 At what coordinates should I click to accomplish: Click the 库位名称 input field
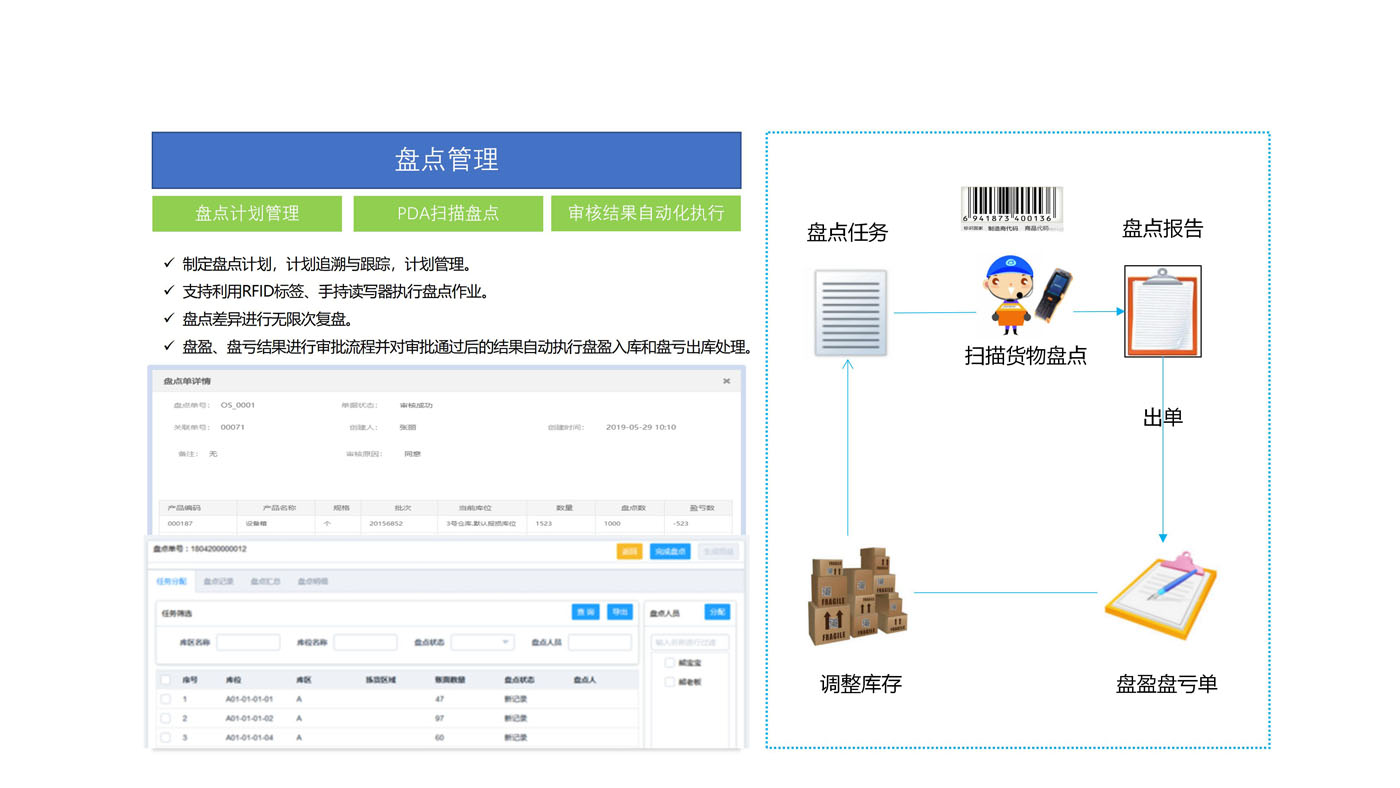tap(365, 642)
